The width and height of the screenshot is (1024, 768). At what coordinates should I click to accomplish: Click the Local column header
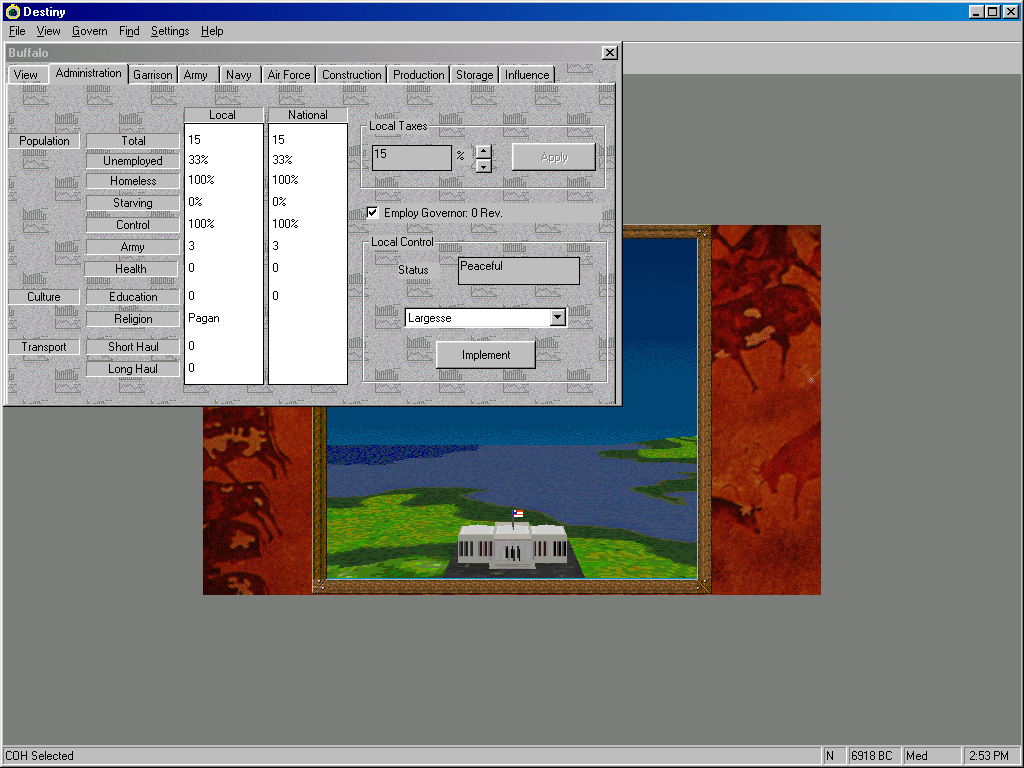pos(223,114)
